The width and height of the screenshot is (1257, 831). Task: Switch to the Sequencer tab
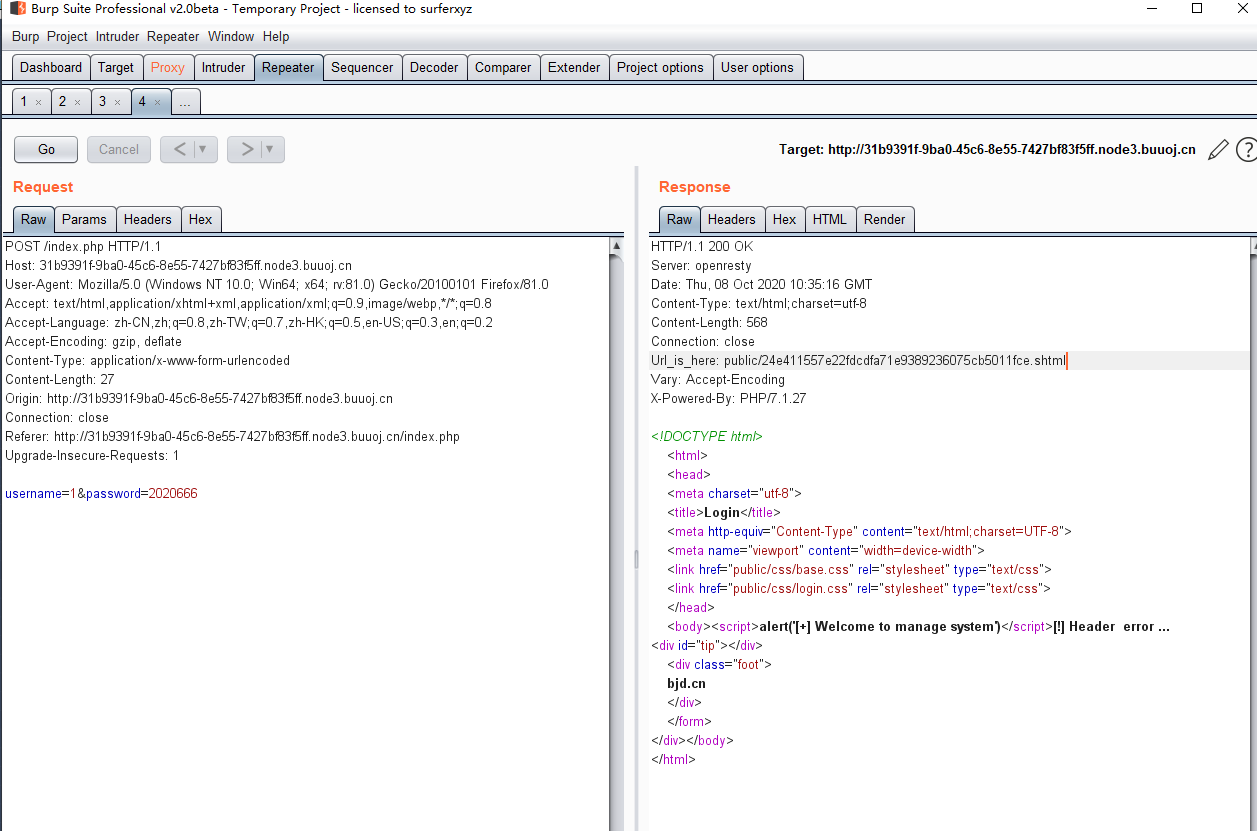[x=362, y=68]
